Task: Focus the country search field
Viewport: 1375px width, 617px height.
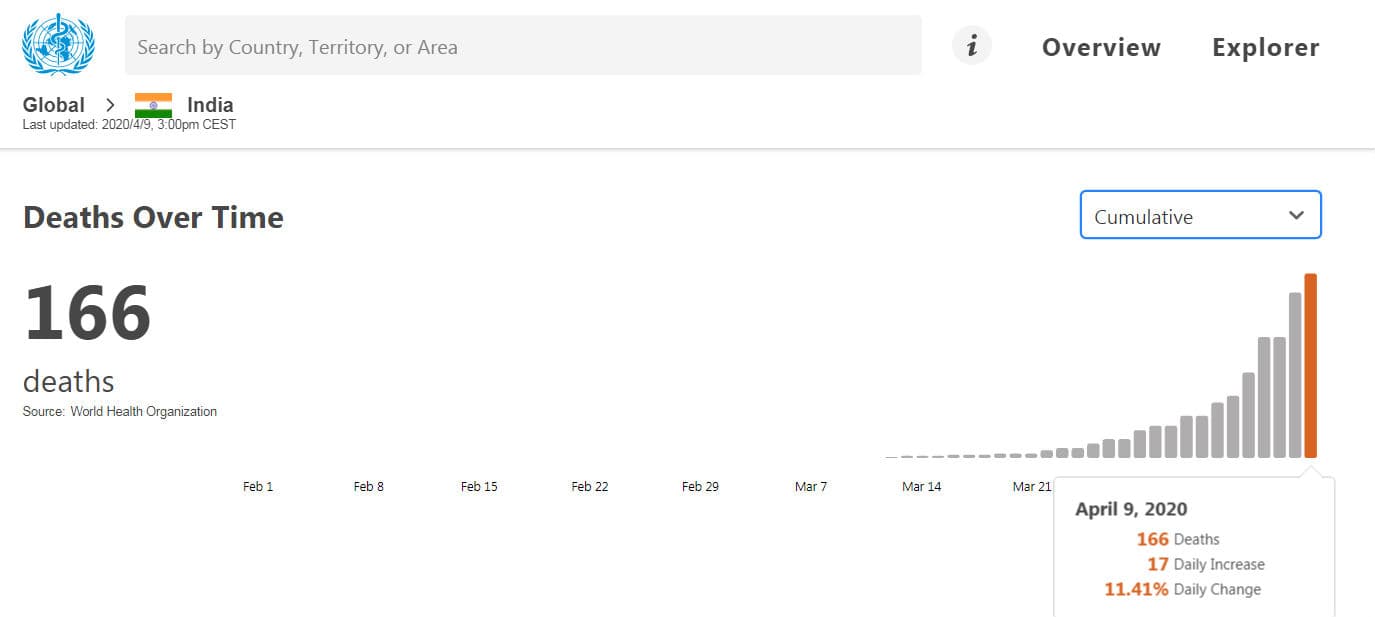Action: [522, 46]
